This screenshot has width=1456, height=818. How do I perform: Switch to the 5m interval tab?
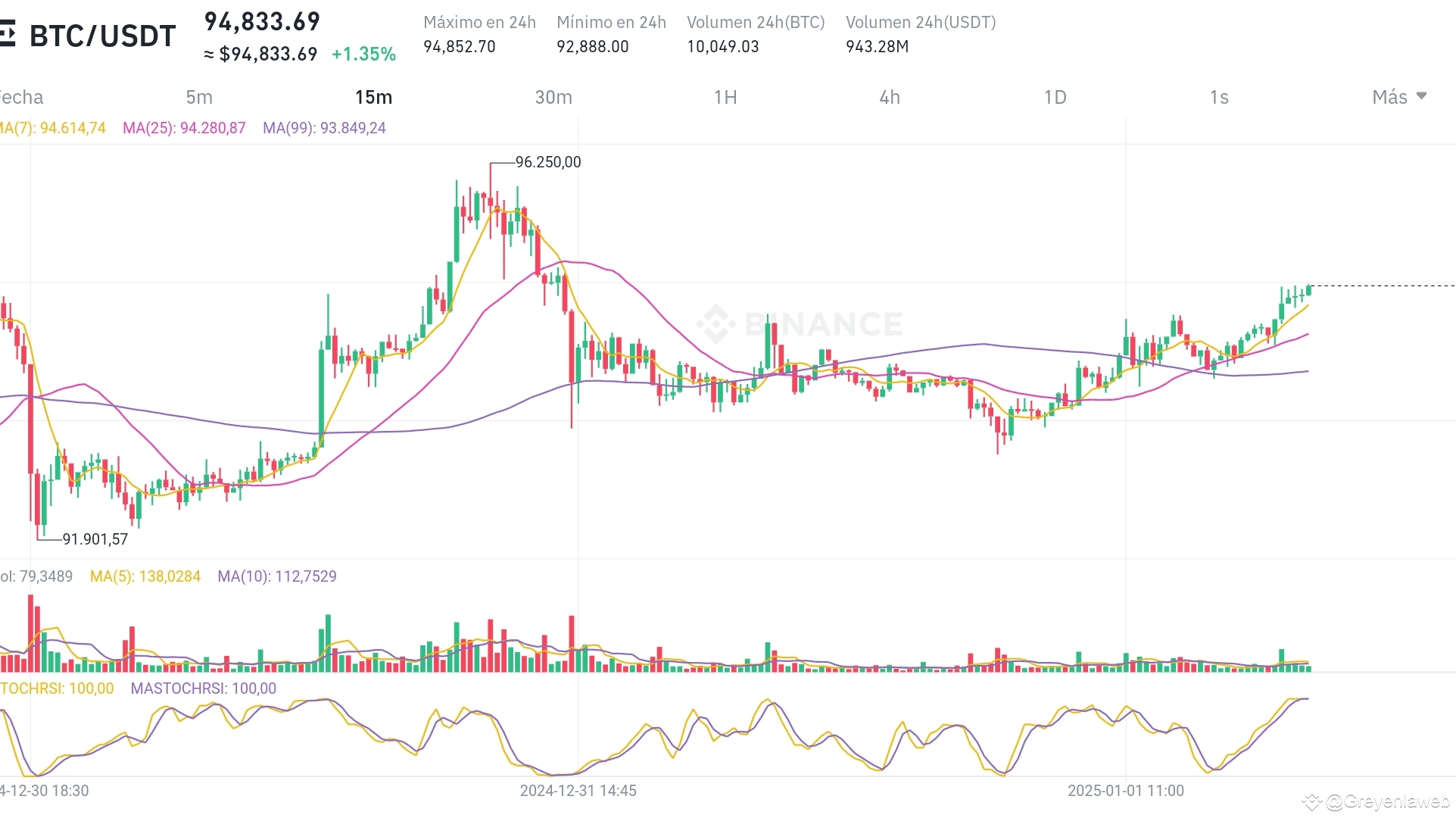[199, 97]
